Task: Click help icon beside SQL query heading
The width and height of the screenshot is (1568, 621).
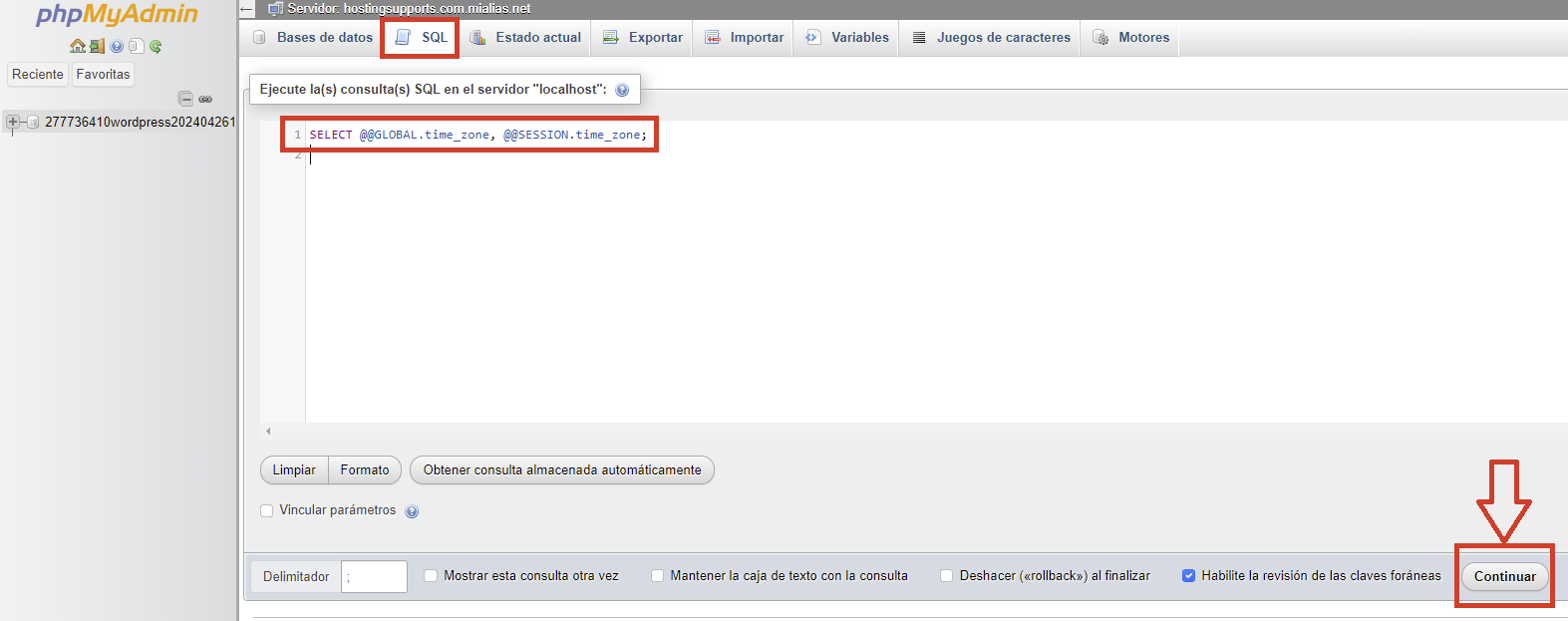Action: tap(622, 90)
